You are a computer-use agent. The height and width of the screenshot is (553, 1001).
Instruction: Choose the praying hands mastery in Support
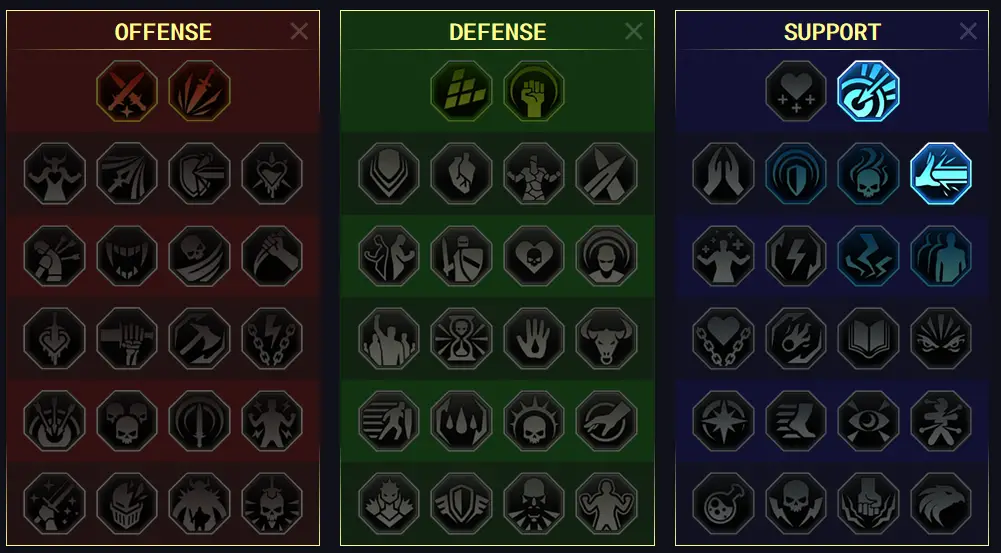[x=723, y=174]
